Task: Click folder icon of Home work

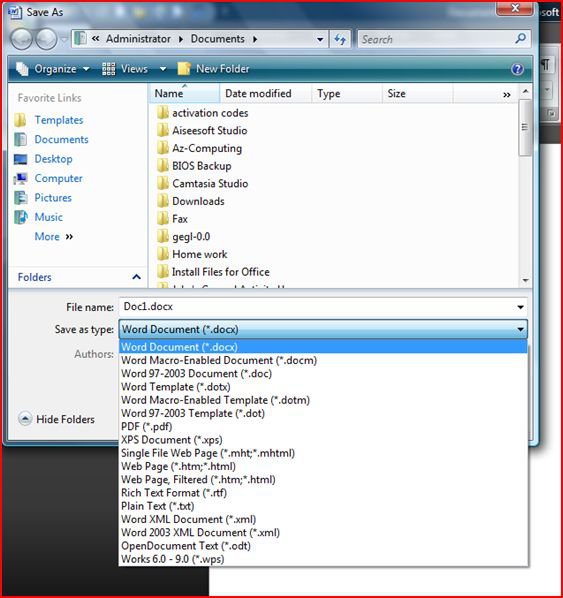Action: (x=163, y=254)
